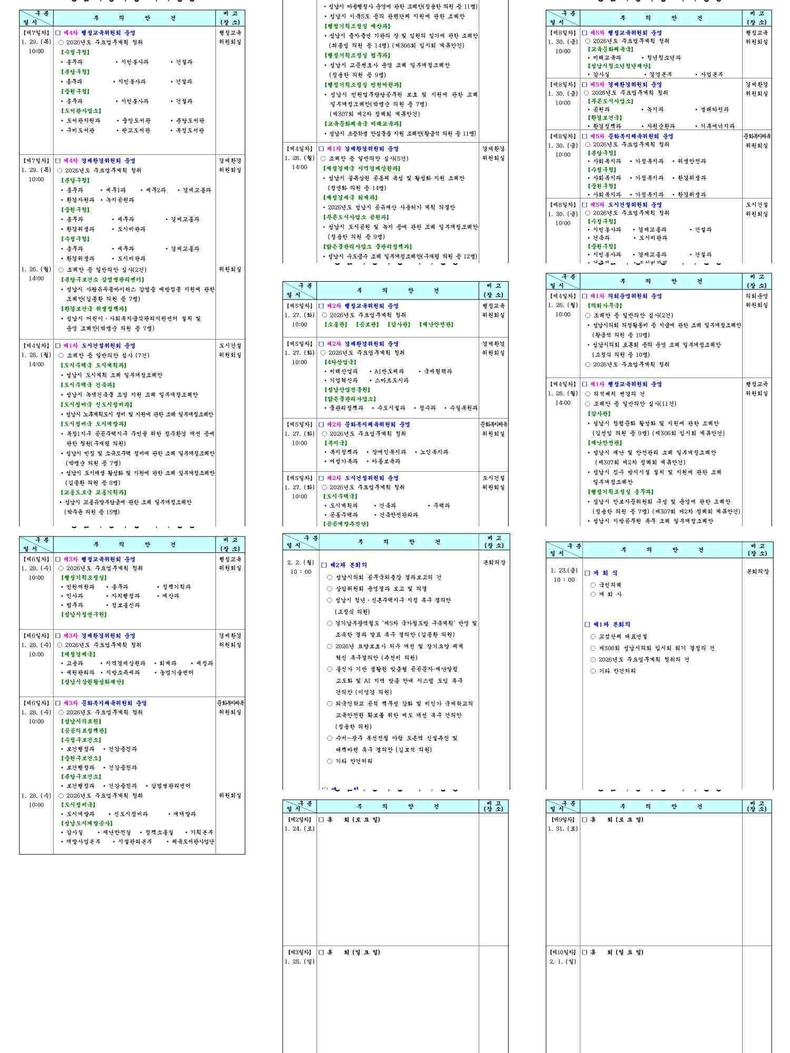790x1053 pixels.
Task: Click the checkbox beside 제2차 본회의
Action: [x=322, y=564]
